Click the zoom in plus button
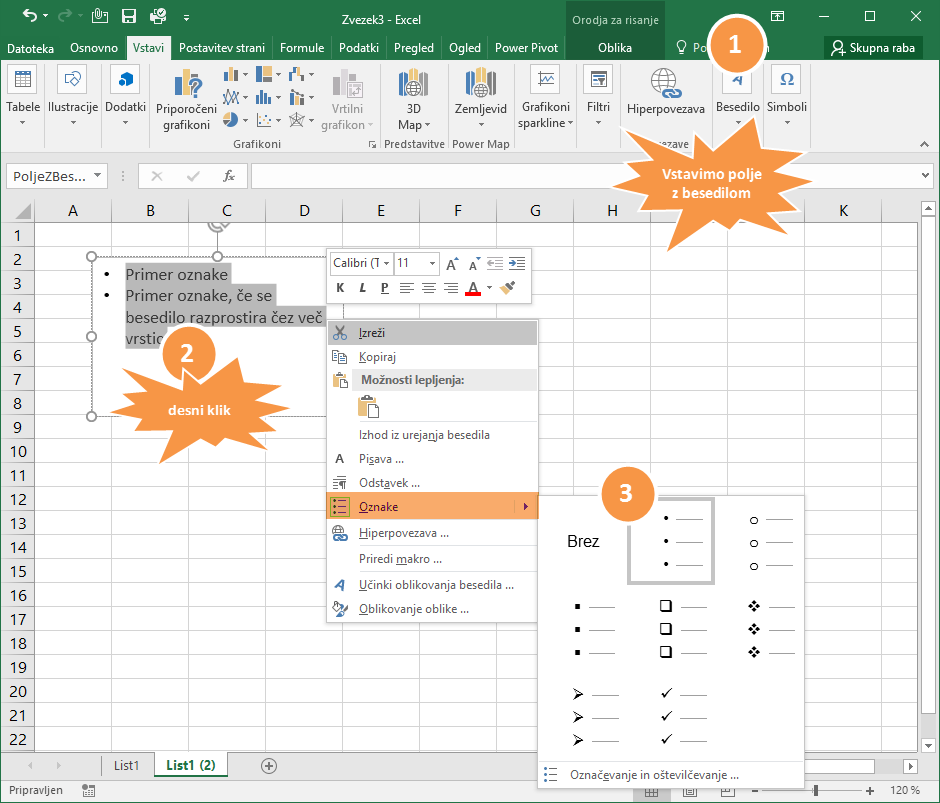Screen dimensions: 940x803 tap(870, 790)
